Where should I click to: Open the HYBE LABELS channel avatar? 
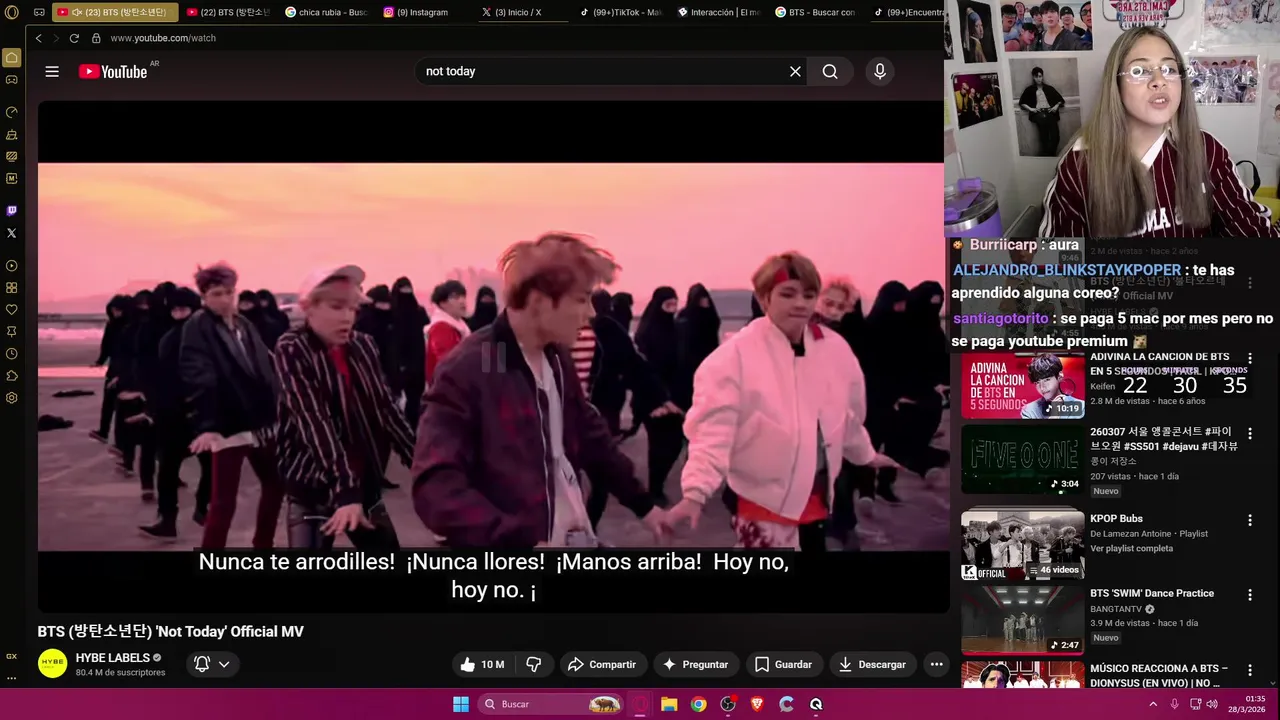pos(52,664)
